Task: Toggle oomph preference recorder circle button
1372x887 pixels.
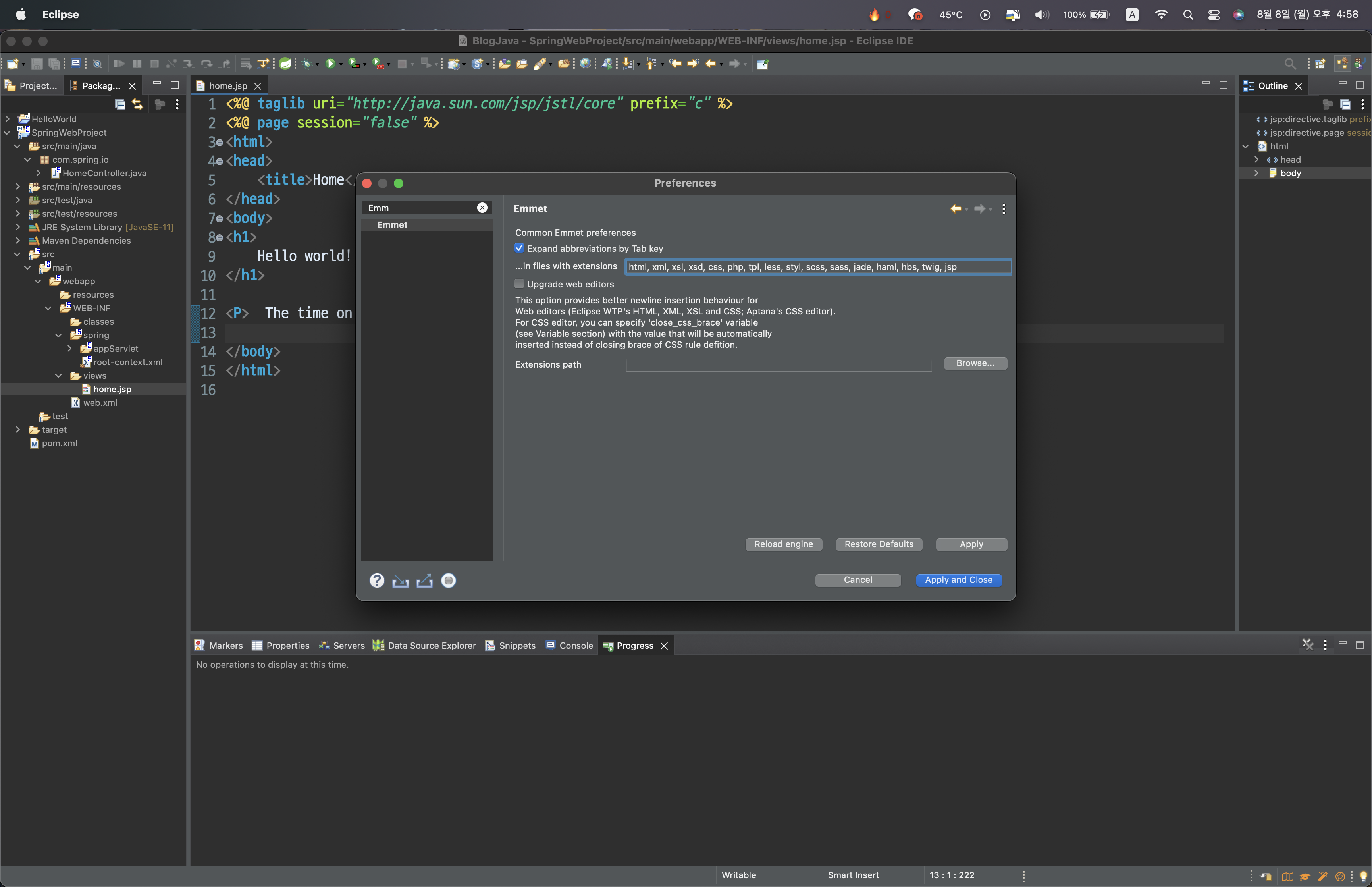Action: (x=449, y=580)
